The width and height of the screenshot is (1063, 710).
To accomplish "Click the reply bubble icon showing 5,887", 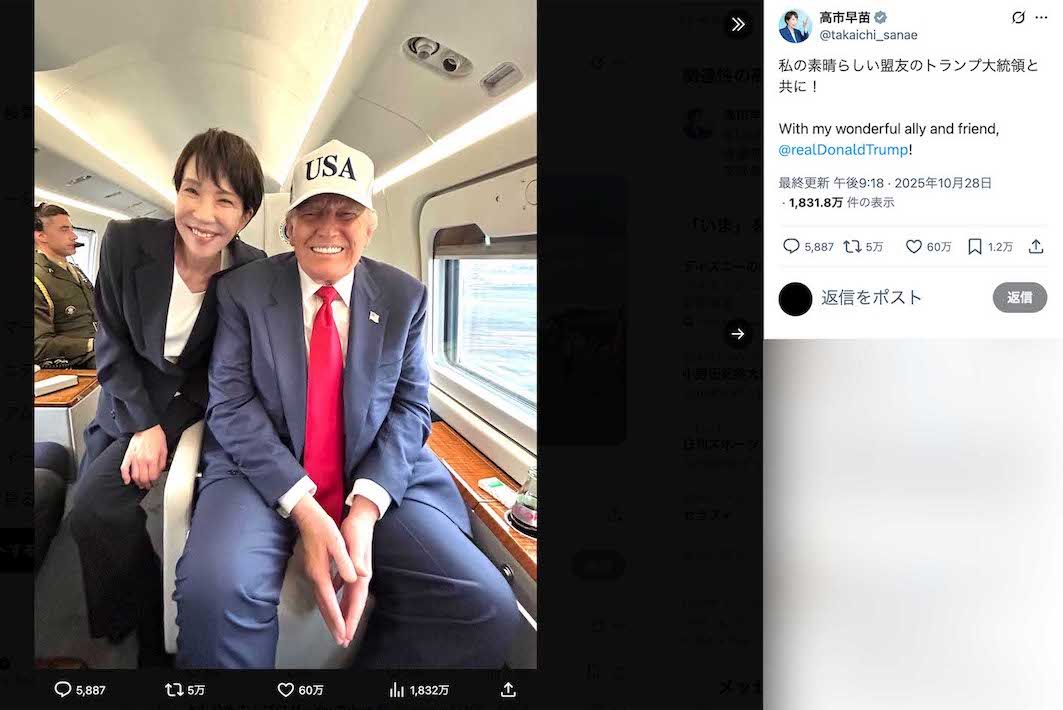I will pyautogui.click(x=791, y=246).
